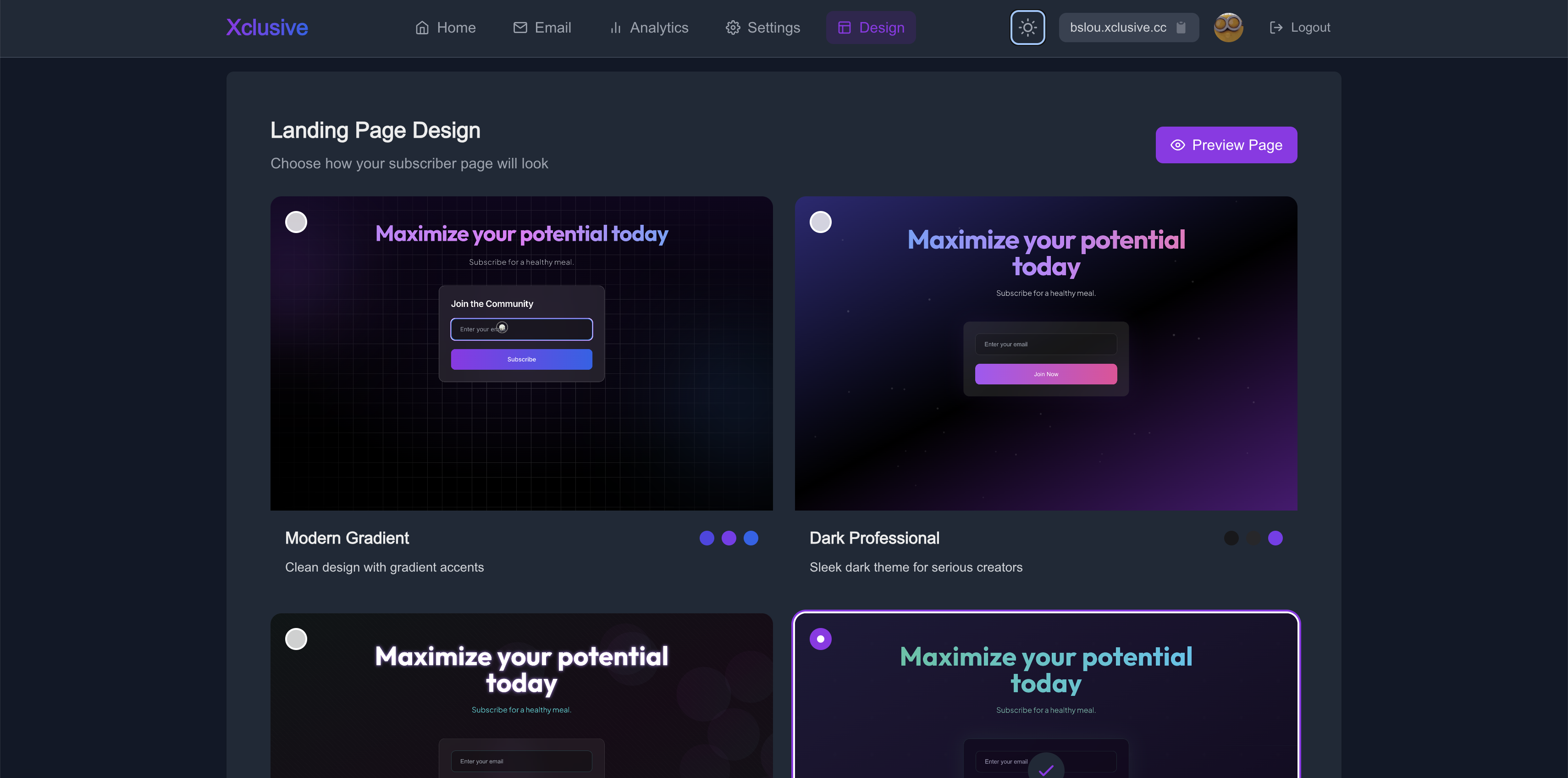Viewport: 1568px width, 778px height.
Task: Click the Home house icon
Action: click(422, 28)
